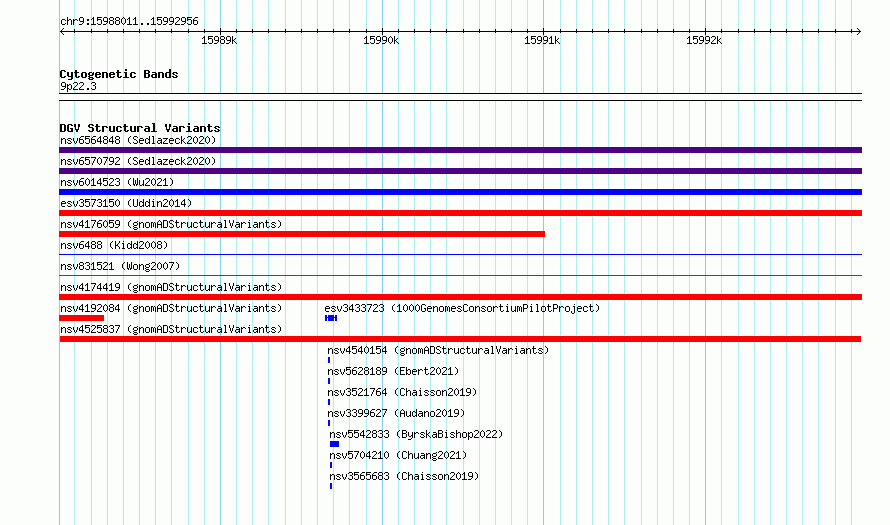
Task: Click the blue tick under nsv4540154
Action: 329,360
